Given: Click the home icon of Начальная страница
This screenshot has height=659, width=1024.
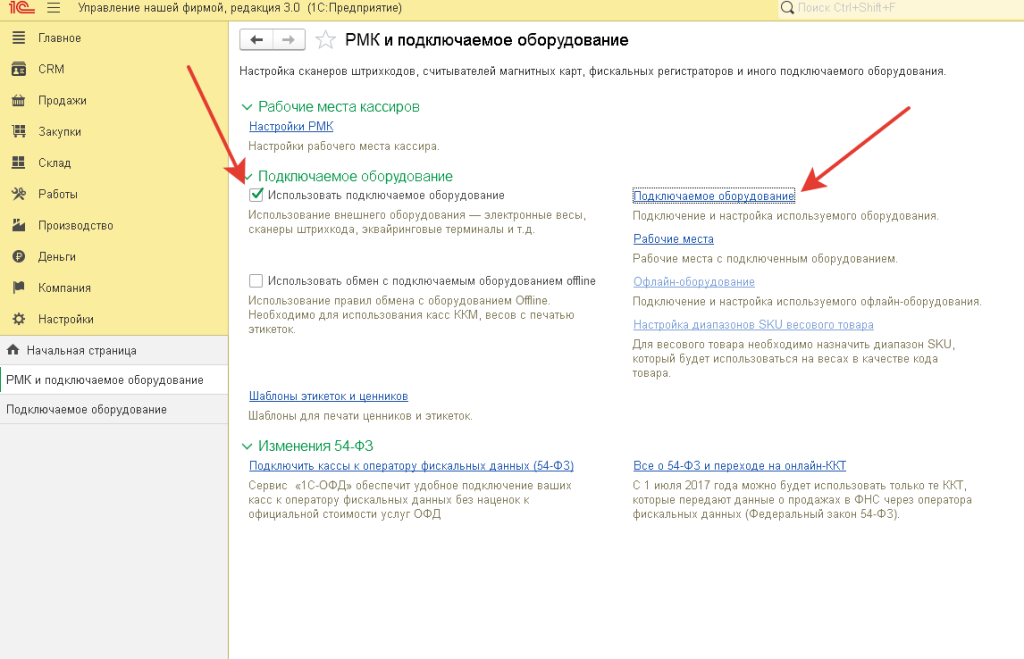Looking at the screenshot, I should (13, 350).
